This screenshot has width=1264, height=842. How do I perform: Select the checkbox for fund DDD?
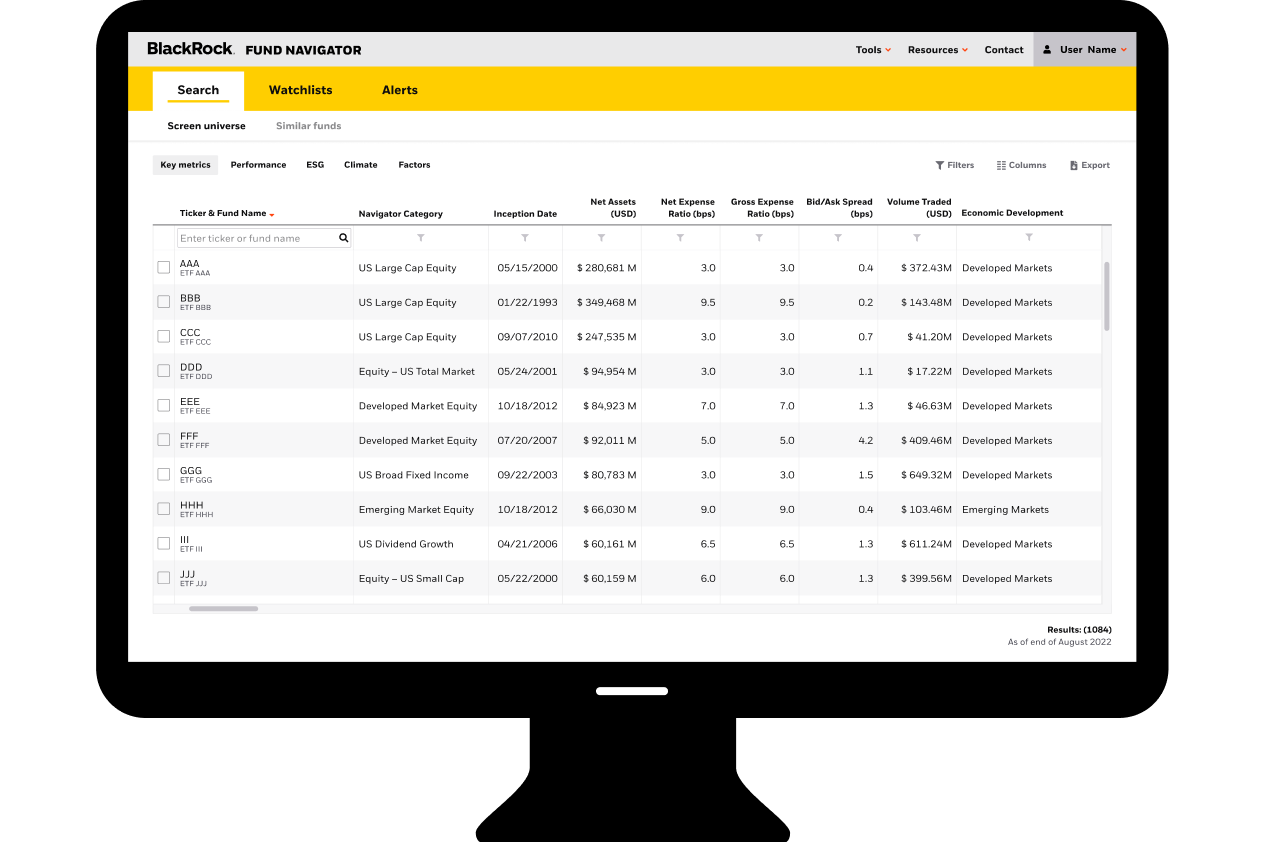point(164,371)
